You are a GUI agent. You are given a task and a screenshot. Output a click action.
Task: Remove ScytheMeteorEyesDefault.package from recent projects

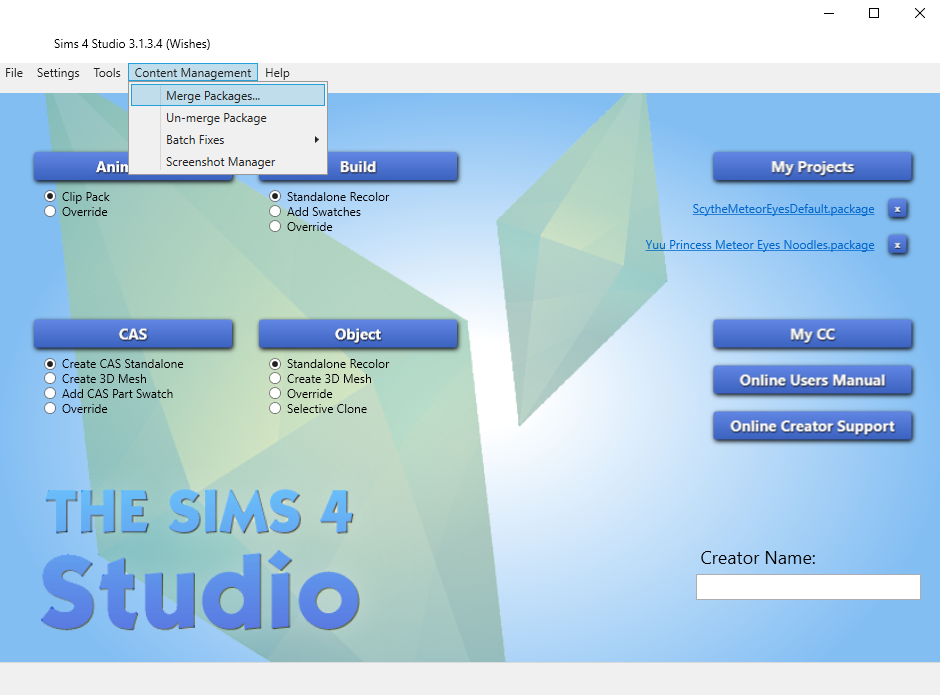coord(897,209)
